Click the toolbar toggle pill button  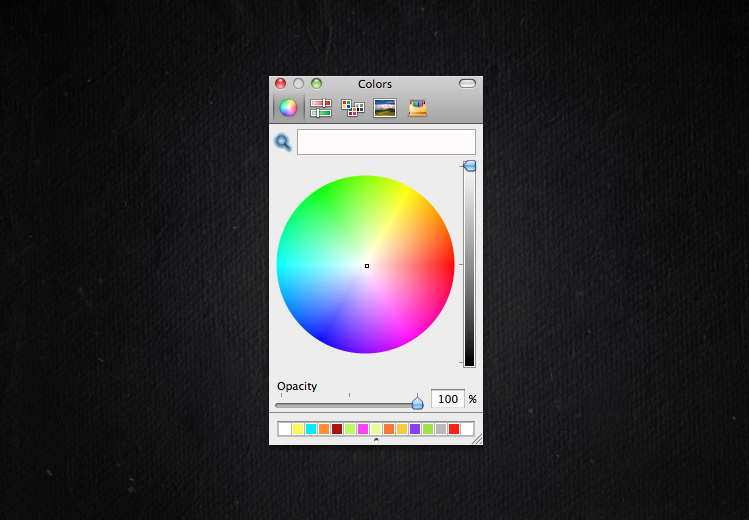tap(467, 84)
